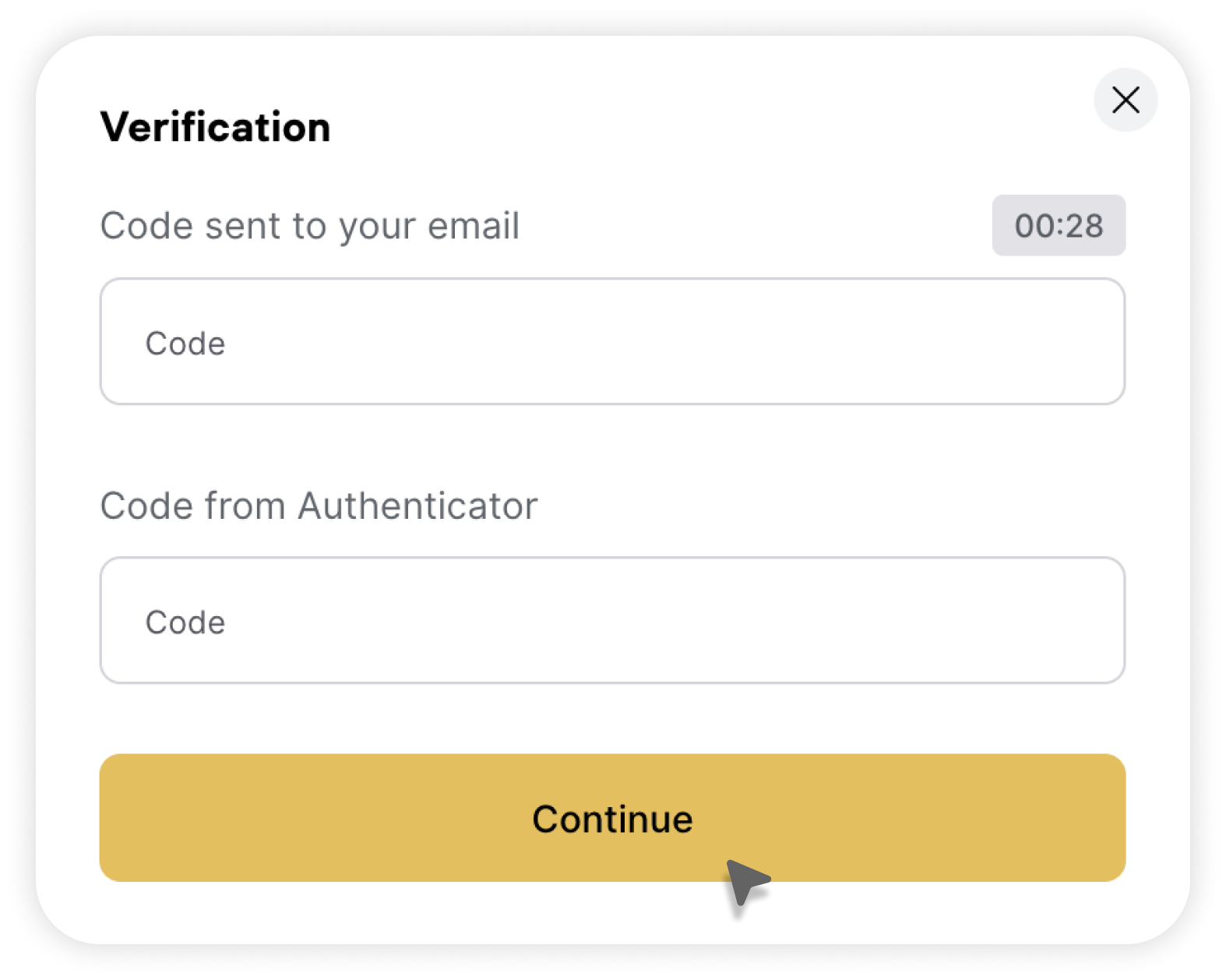1226x980 pixels.
Task: Close the Verification dialog with the X
Action: pos(1126,100)
